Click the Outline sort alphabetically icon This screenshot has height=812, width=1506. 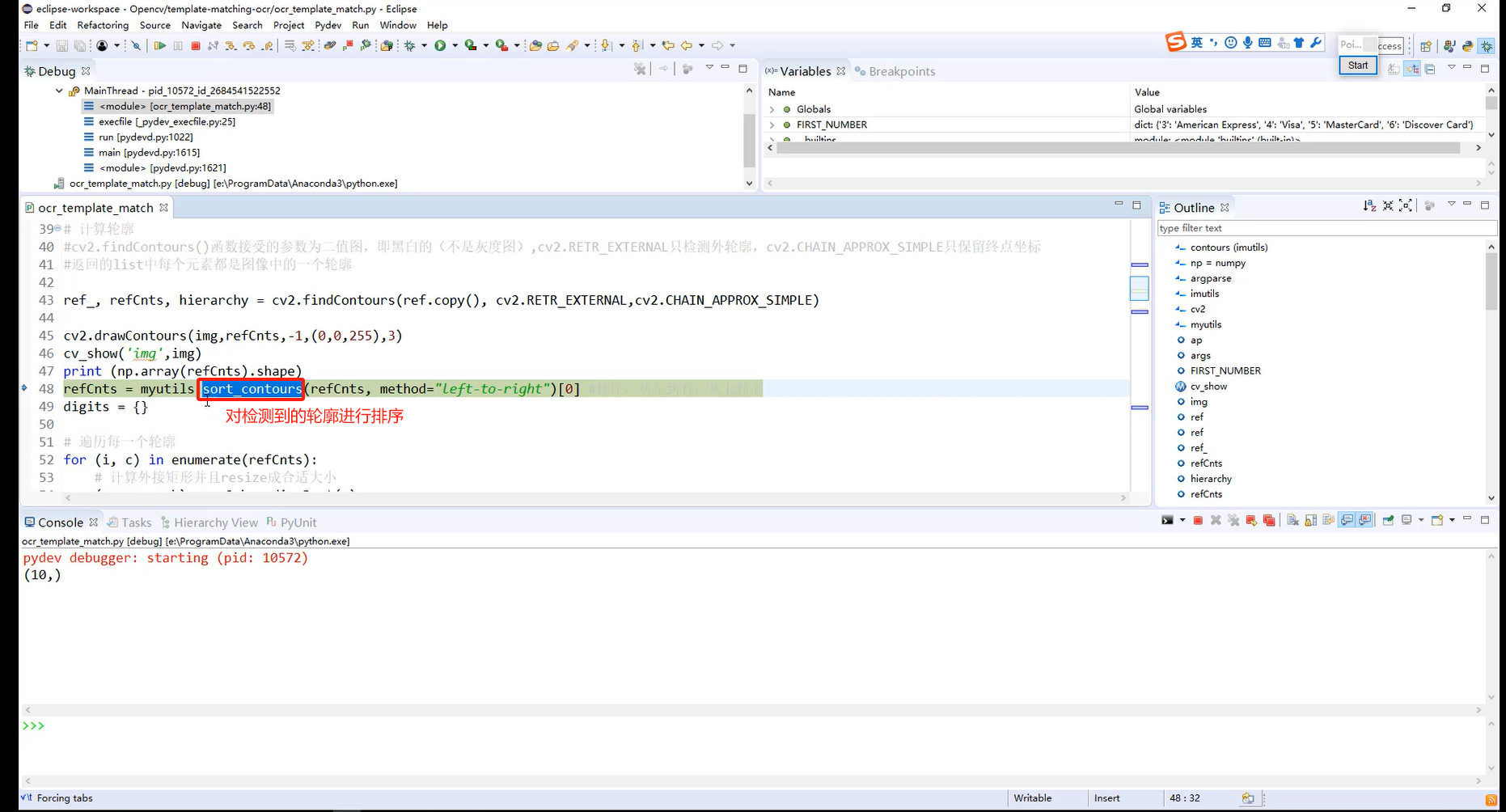1369,205
